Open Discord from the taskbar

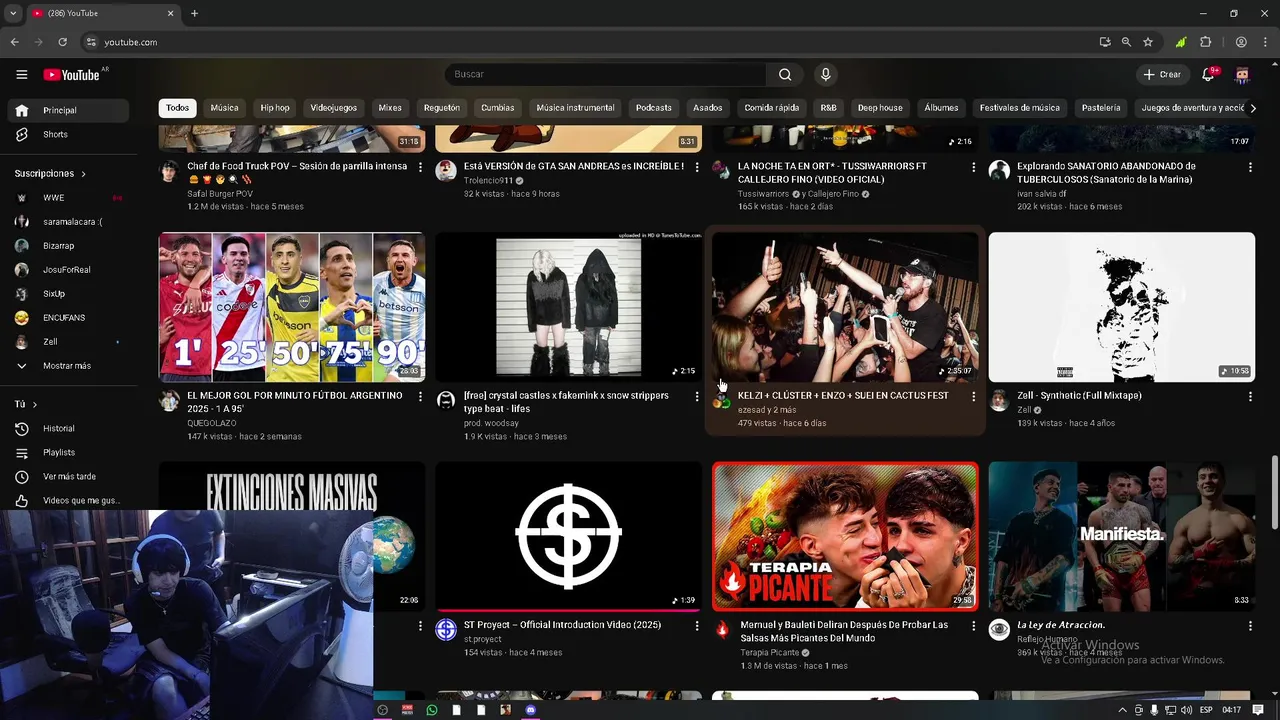(531, 710)
